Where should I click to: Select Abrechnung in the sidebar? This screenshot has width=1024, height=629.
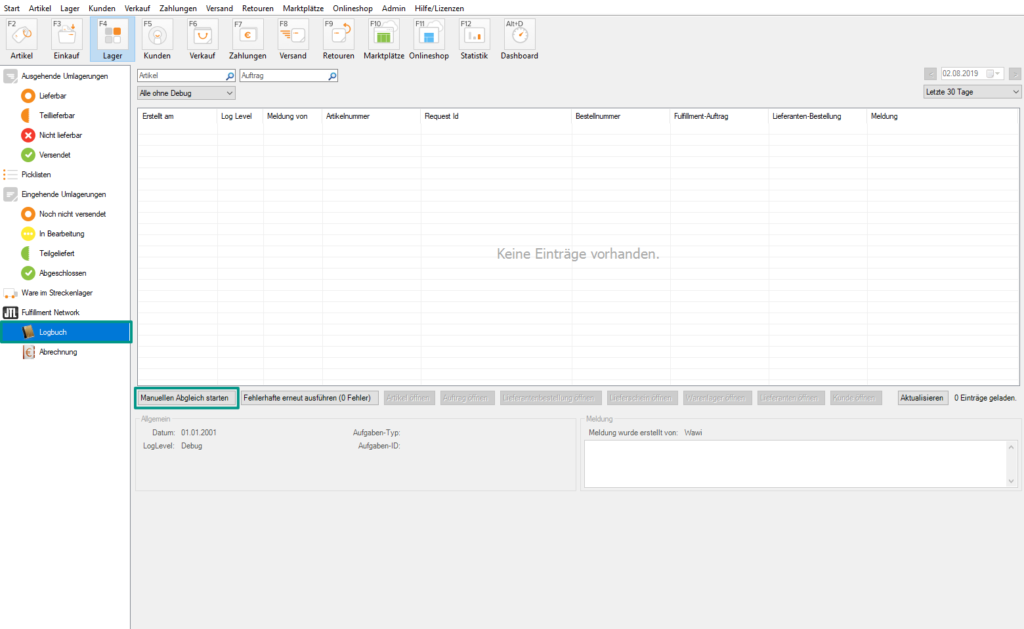point(59,352)
